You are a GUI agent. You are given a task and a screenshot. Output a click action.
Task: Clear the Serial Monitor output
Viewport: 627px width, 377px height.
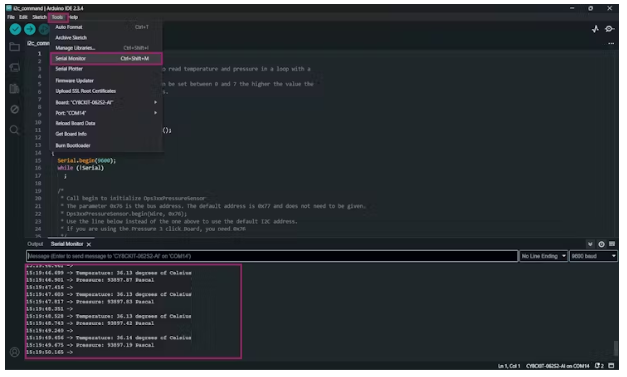[x=612, y=244]
